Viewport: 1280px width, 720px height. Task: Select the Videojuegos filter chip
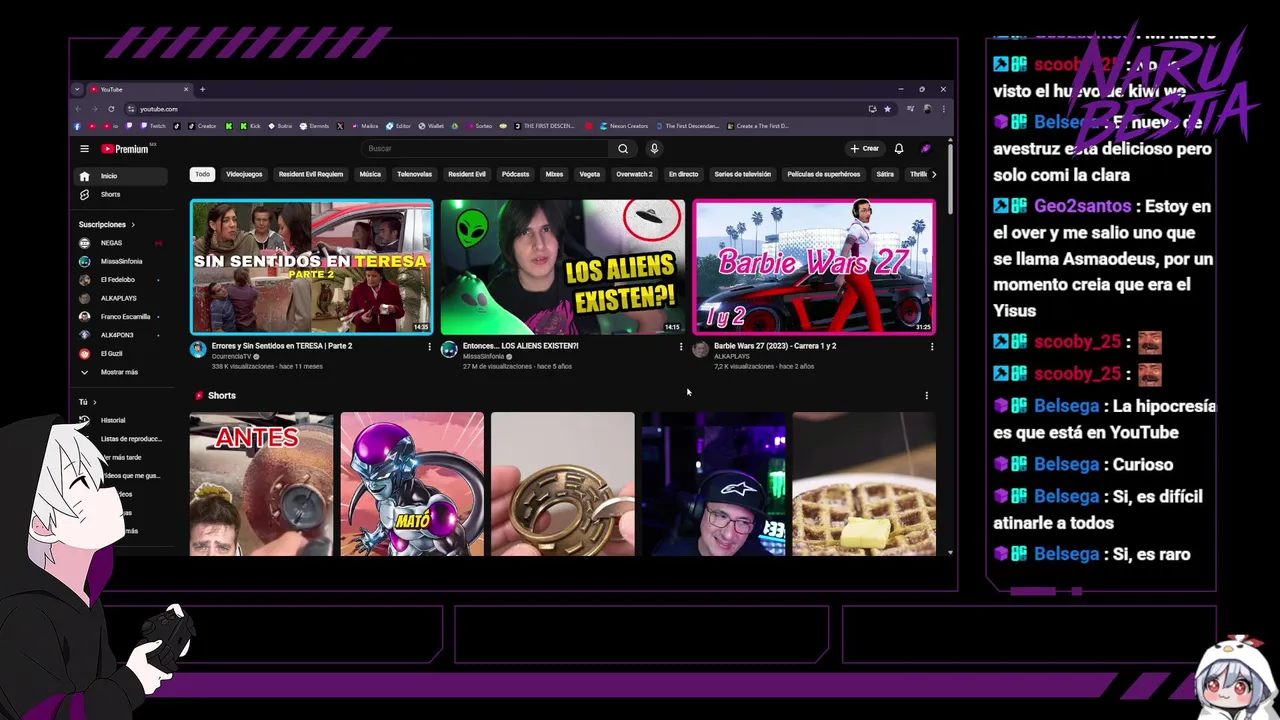(x=244, y=174)
